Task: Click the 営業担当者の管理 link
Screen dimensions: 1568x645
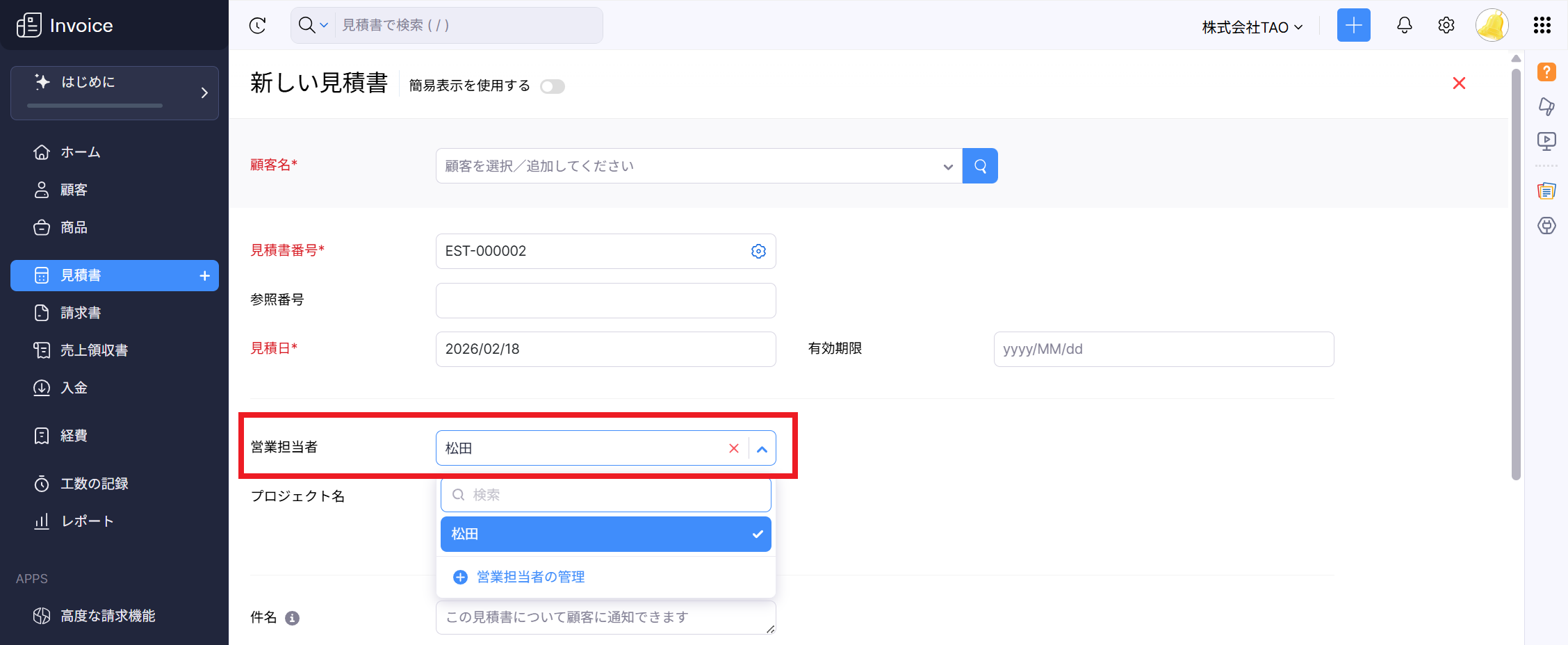Action: (530, 577)
